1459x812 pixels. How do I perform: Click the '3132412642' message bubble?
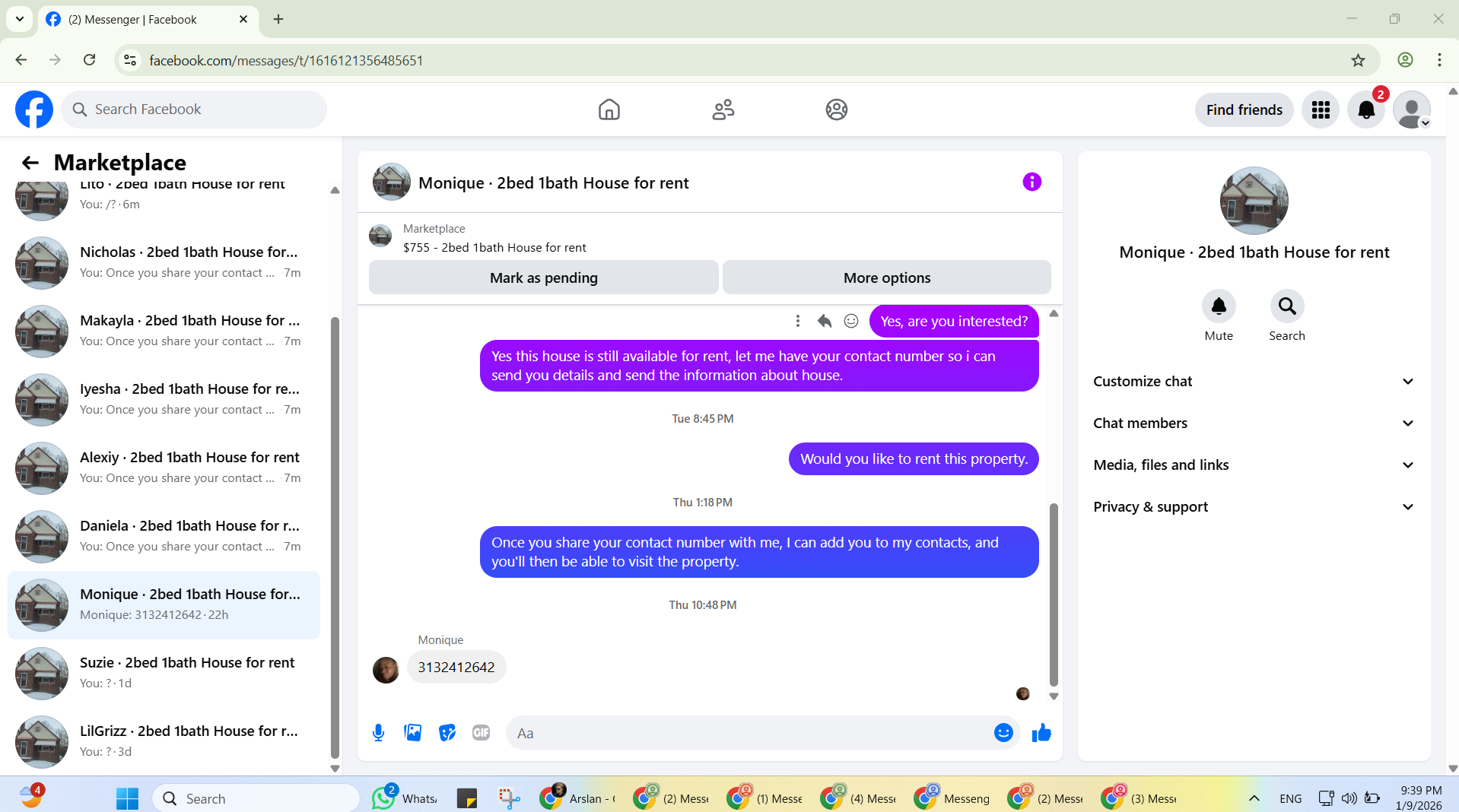pyautogui.click(x=456, y=667)
